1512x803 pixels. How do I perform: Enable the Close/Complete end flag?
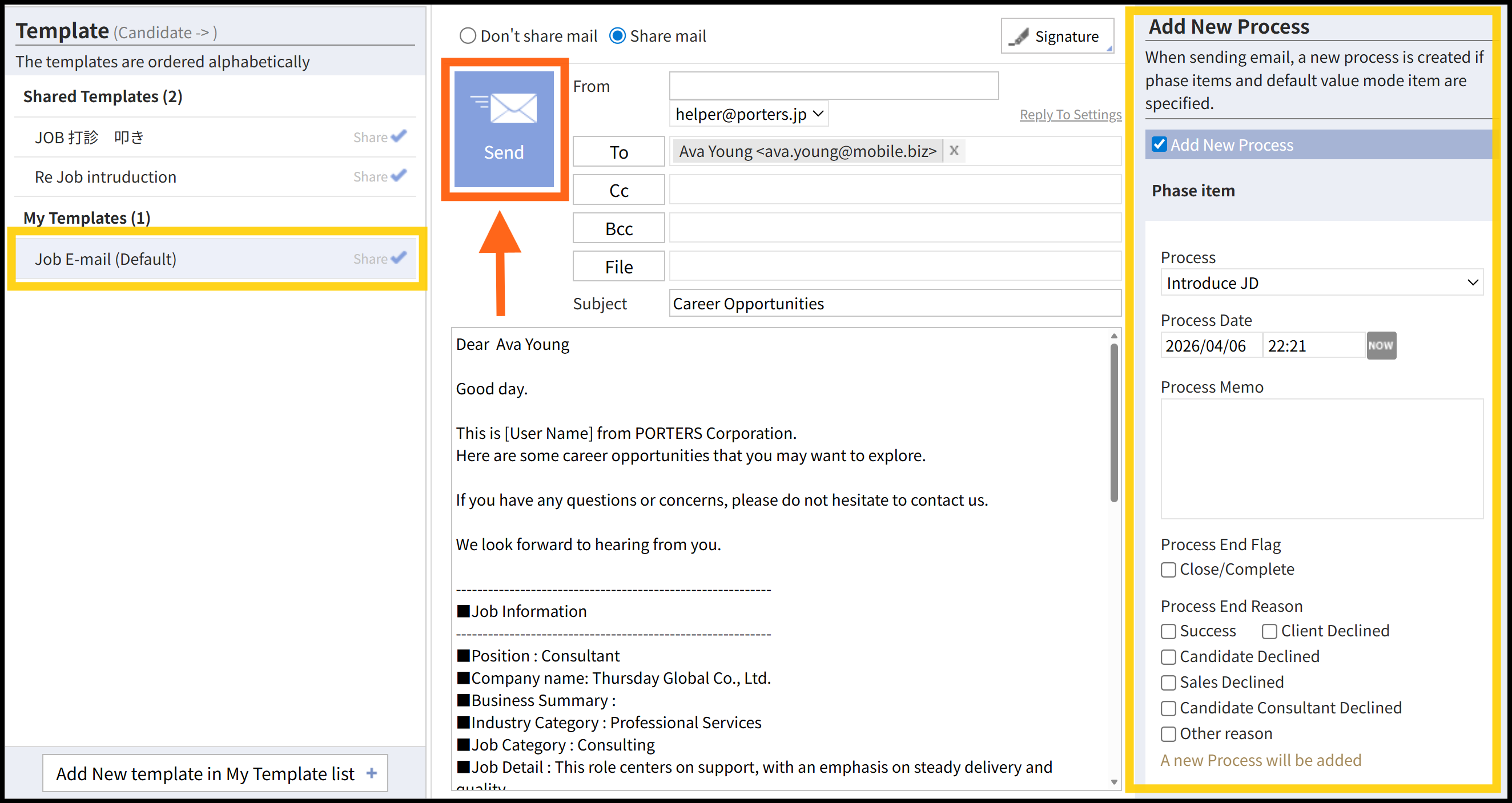[1168, 570]
